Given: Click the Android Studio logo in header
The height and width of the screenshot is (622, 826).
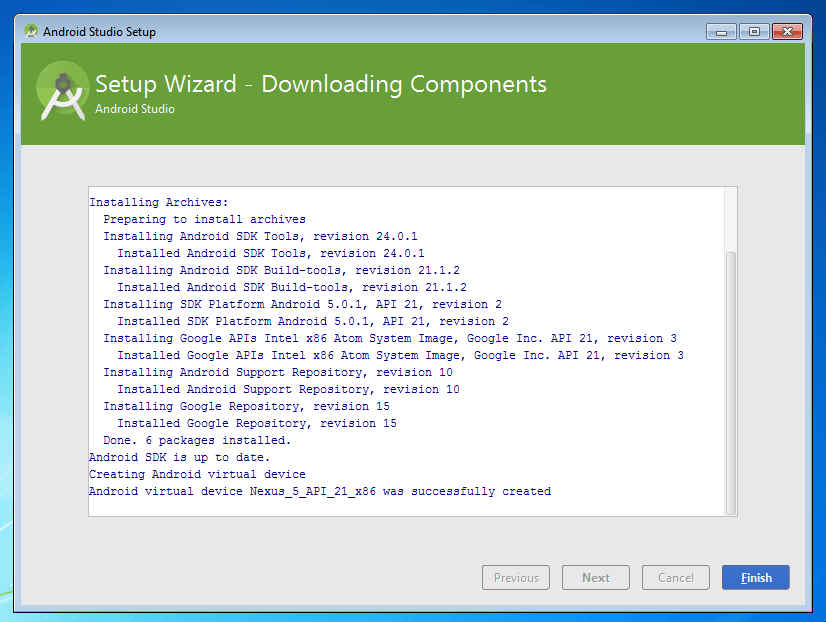Looking at the screenshot, I should tap(63, 91).
